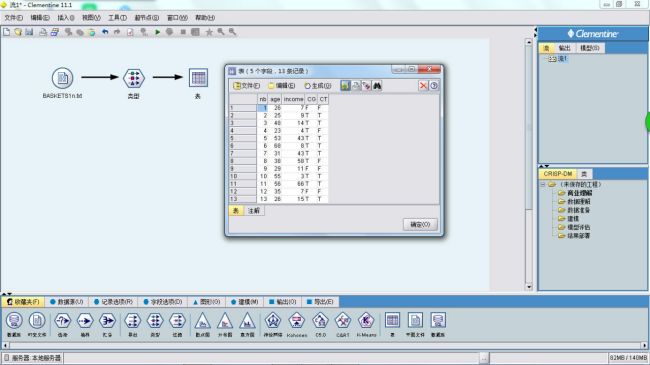Open the Help menu in the main menu bar
This screenshot has width=650, height=365.
pos(205,18)
